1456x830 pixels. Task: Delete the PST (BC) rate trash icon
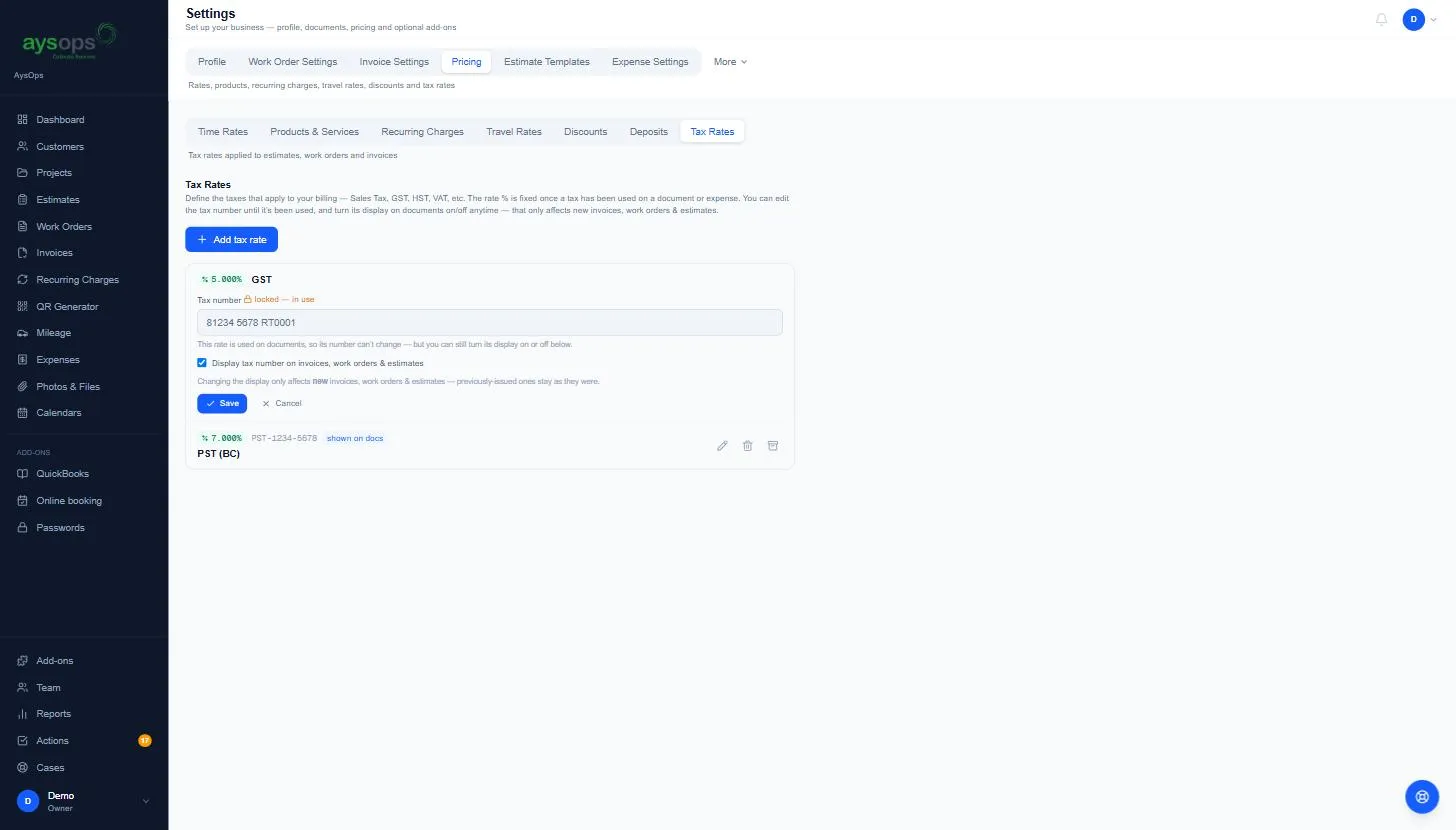click(747, 446)
